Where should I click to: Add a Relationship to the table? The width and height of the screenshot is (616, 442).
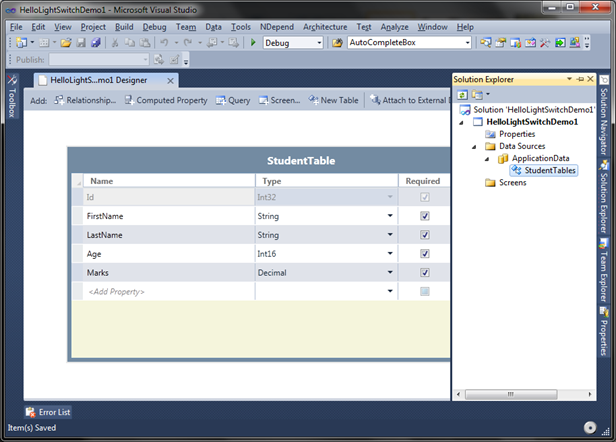[x=85, y=100]
